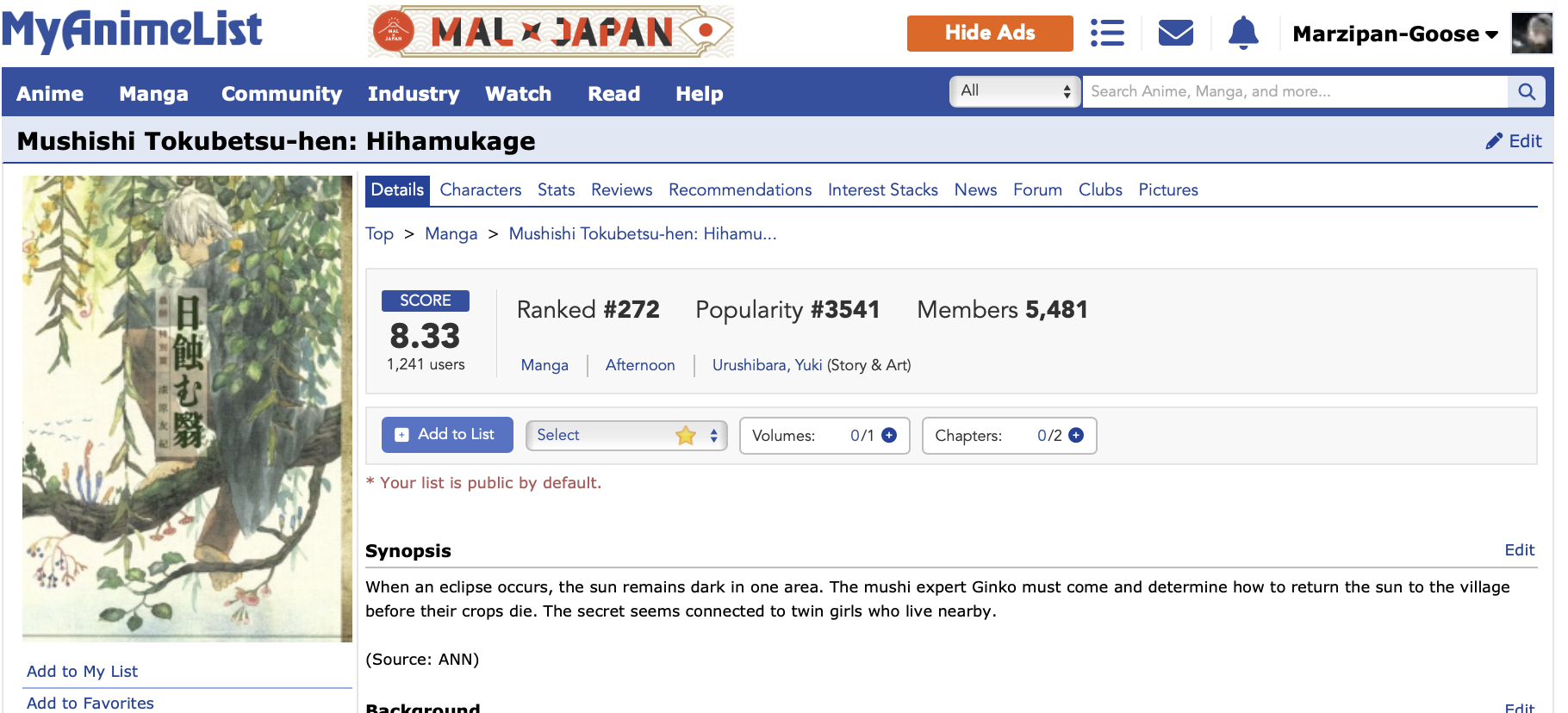Viewport: 1568px width, 713px height.
Task: Click the Add to List button
Action: [447, 435]
